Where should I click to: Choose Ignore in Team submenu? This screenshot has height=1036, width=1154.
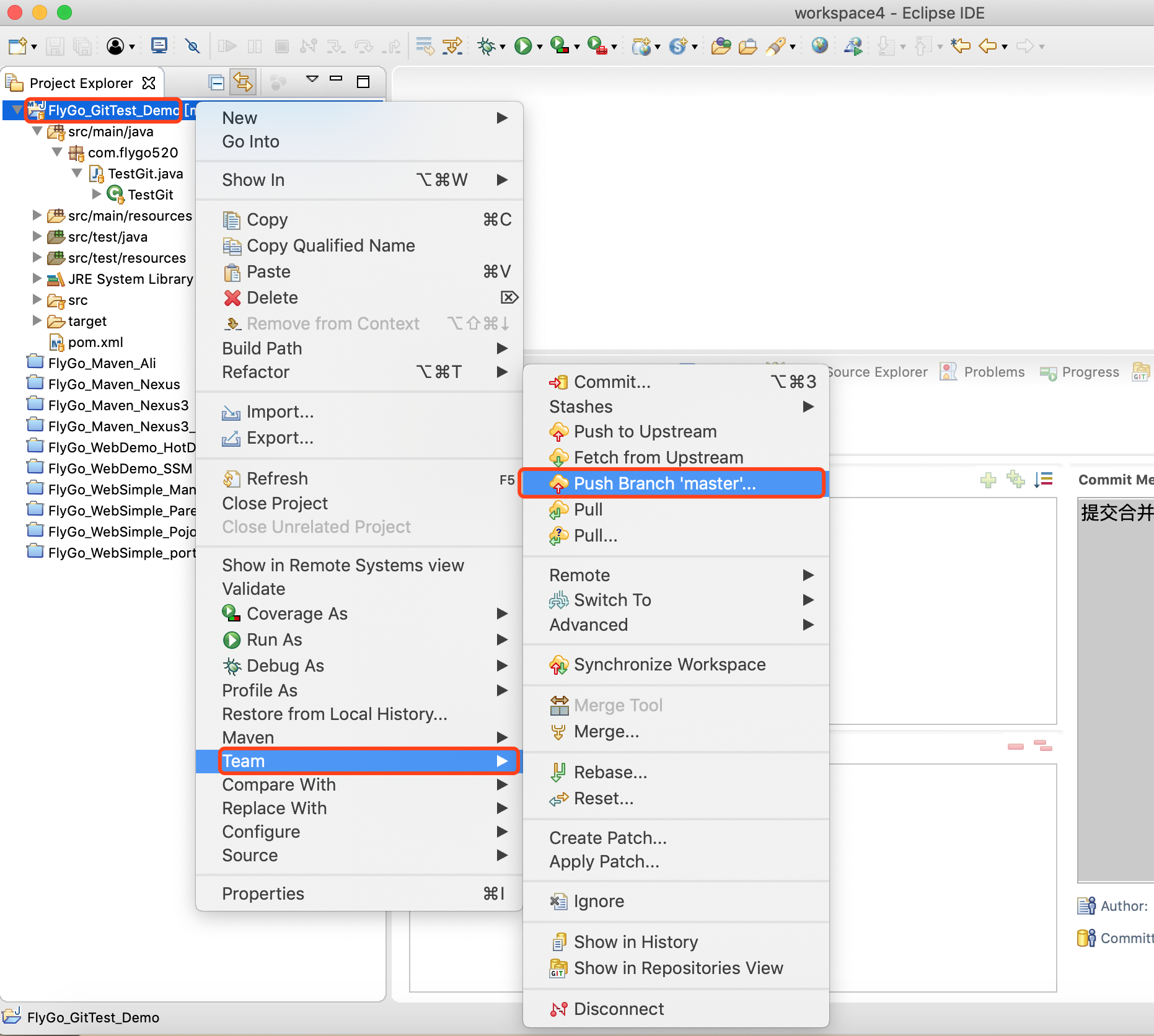[676, 901]
